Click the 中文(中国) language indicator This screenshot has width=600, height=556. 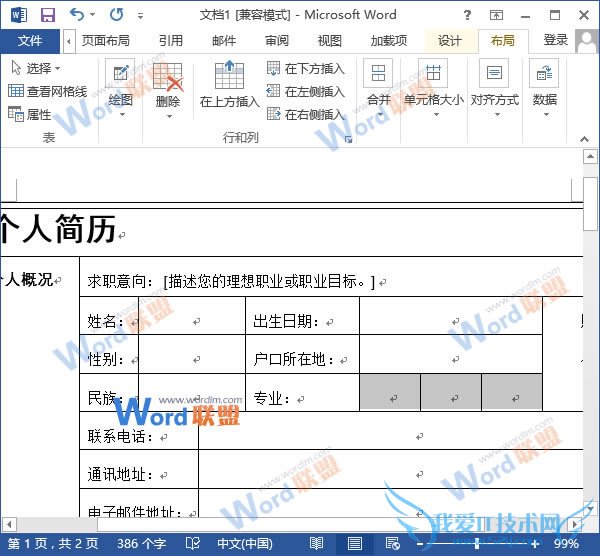pos(245,544)
